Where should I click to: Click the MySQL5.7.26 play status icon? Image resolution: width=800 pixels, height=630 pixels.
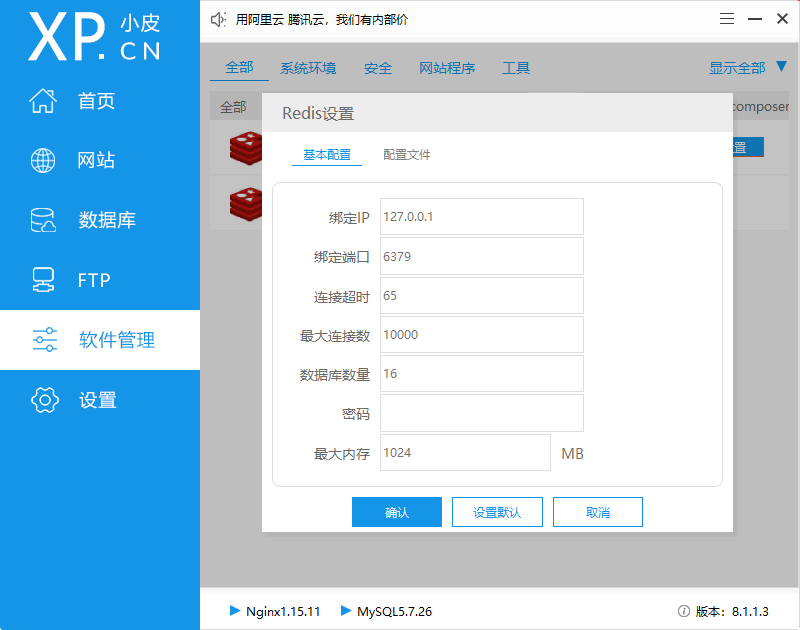346,611
